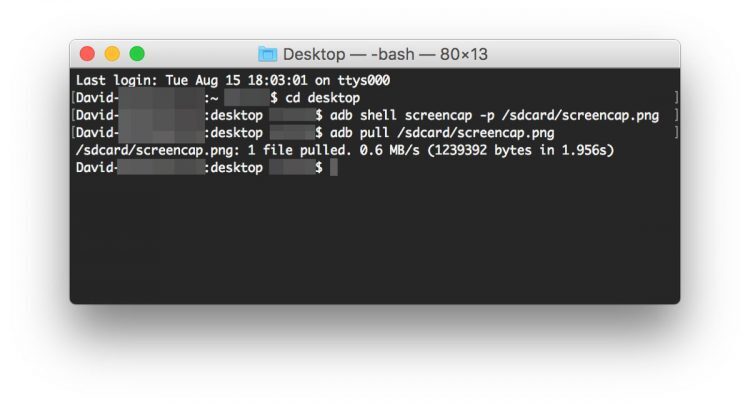This screenshot has width=750, height=404.
Task: Click the blue Desktop folder icon in title bar
Action: (267, 54)
